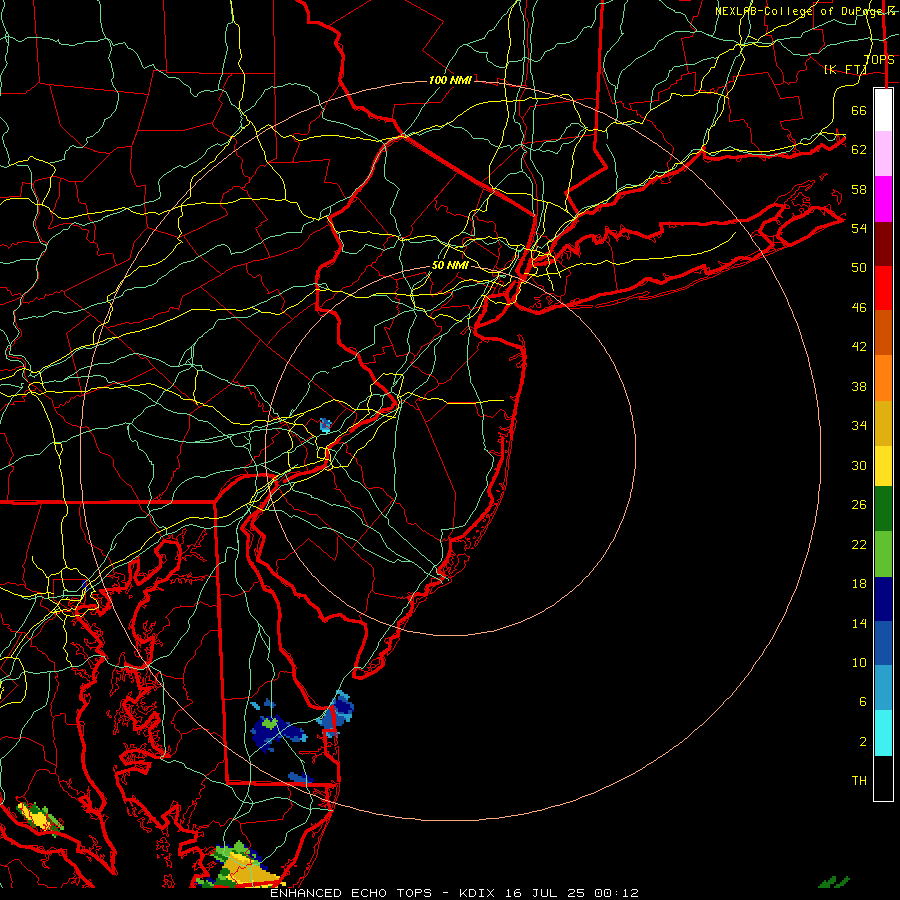Click the "TOPS" legend heading
The height and width of the screenshot is (900, 900).
click(879, 60)
